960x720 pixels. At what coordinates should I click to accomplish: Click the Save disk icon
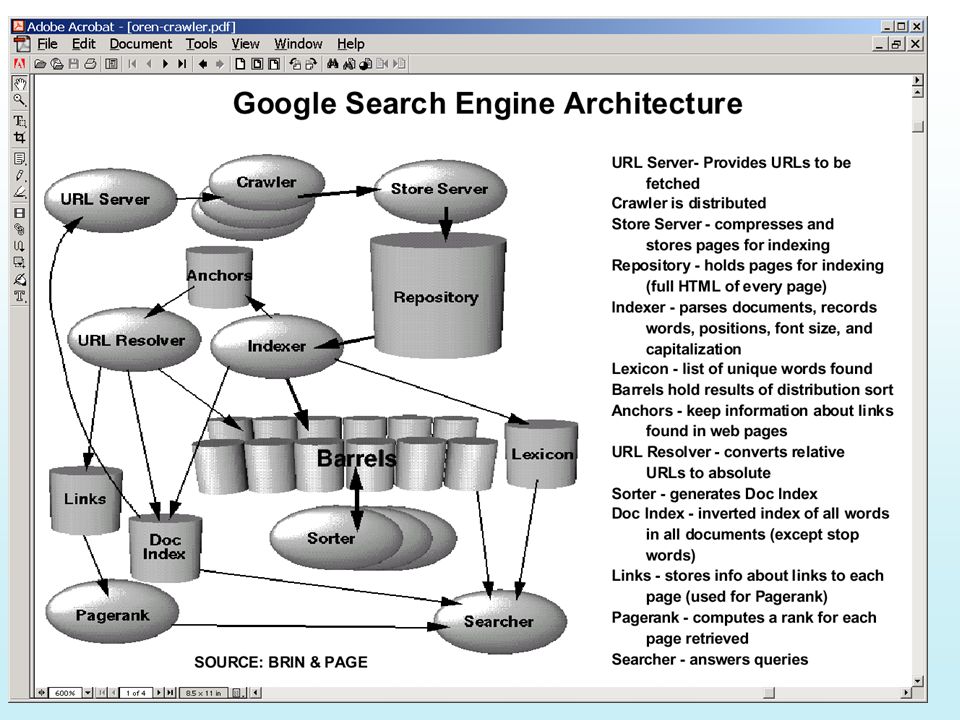[x=73, y=64]
